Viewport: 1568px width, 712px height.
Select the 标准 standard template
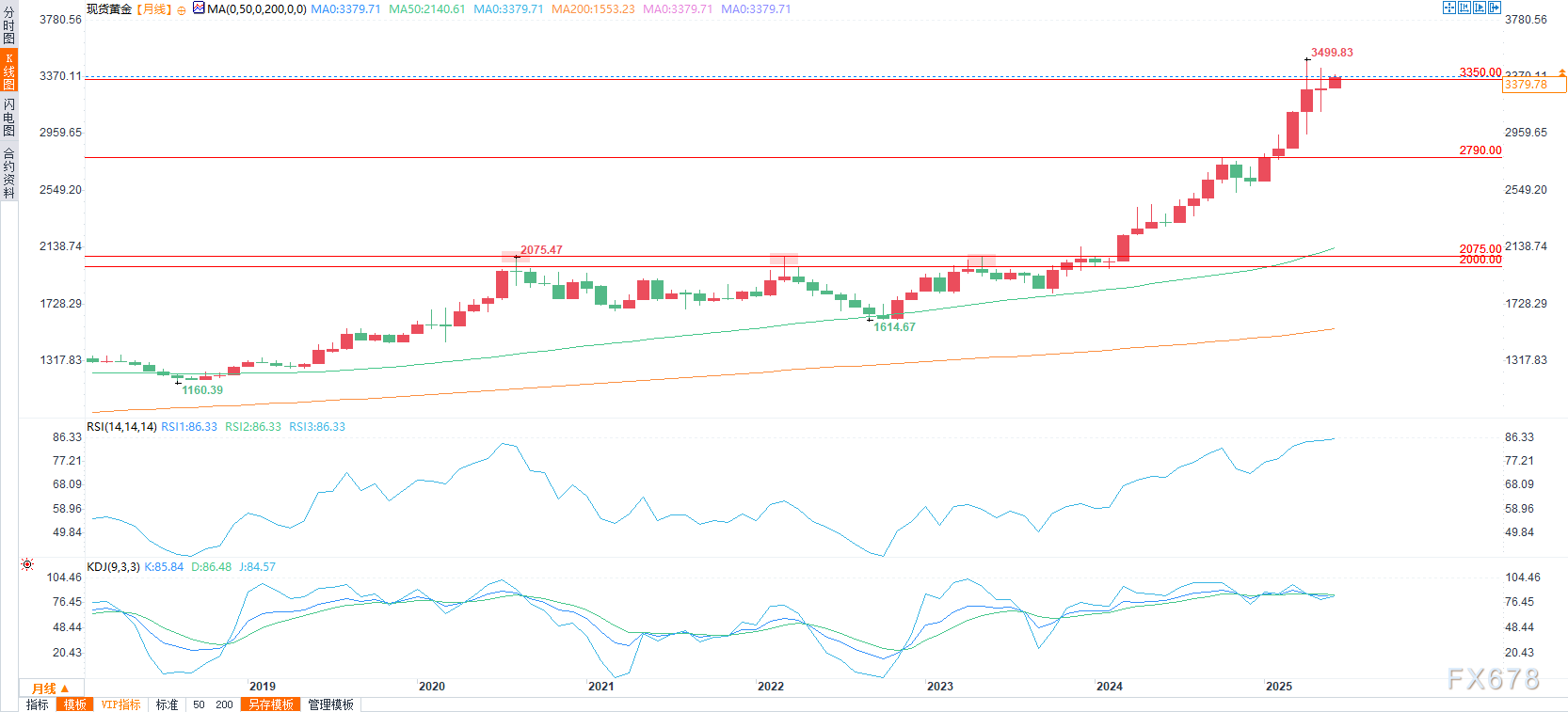pos(167,704)
